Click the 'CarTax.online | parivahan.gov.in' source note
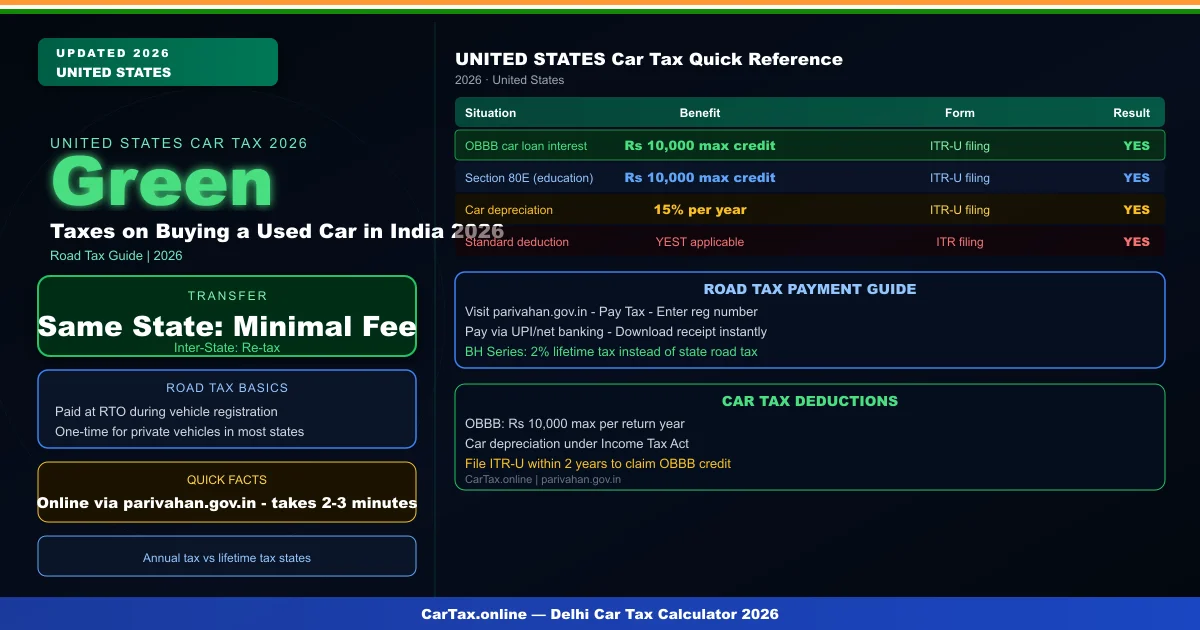The image size is (1200, 630). tap(543, 480)
